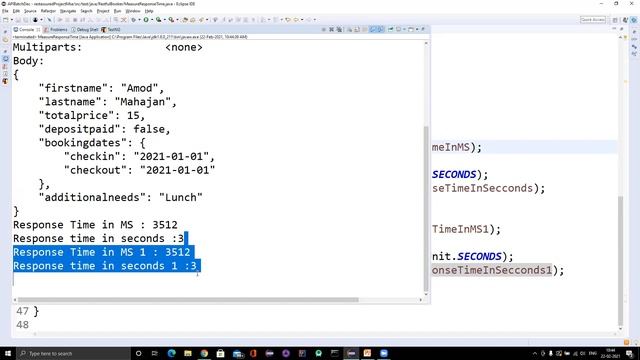Click the highlighted 'Response Time in MS 1 : 3512' line
Image resolution: width=640 pixels, height=360 pixels.
[102, 252]
